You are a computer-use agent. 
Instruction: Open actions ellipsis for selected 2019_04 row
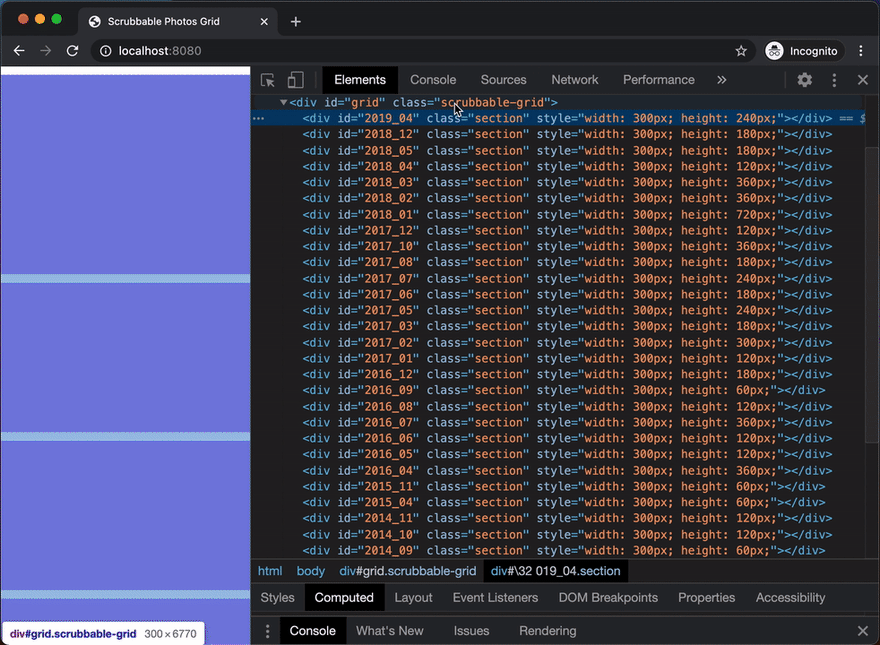259,118
